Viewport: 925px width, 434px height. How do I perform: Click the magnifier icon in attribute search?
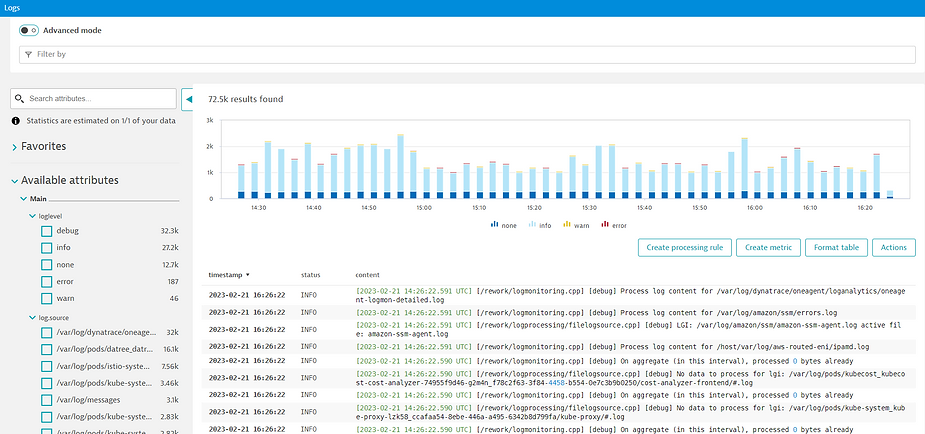pos(19,98)
